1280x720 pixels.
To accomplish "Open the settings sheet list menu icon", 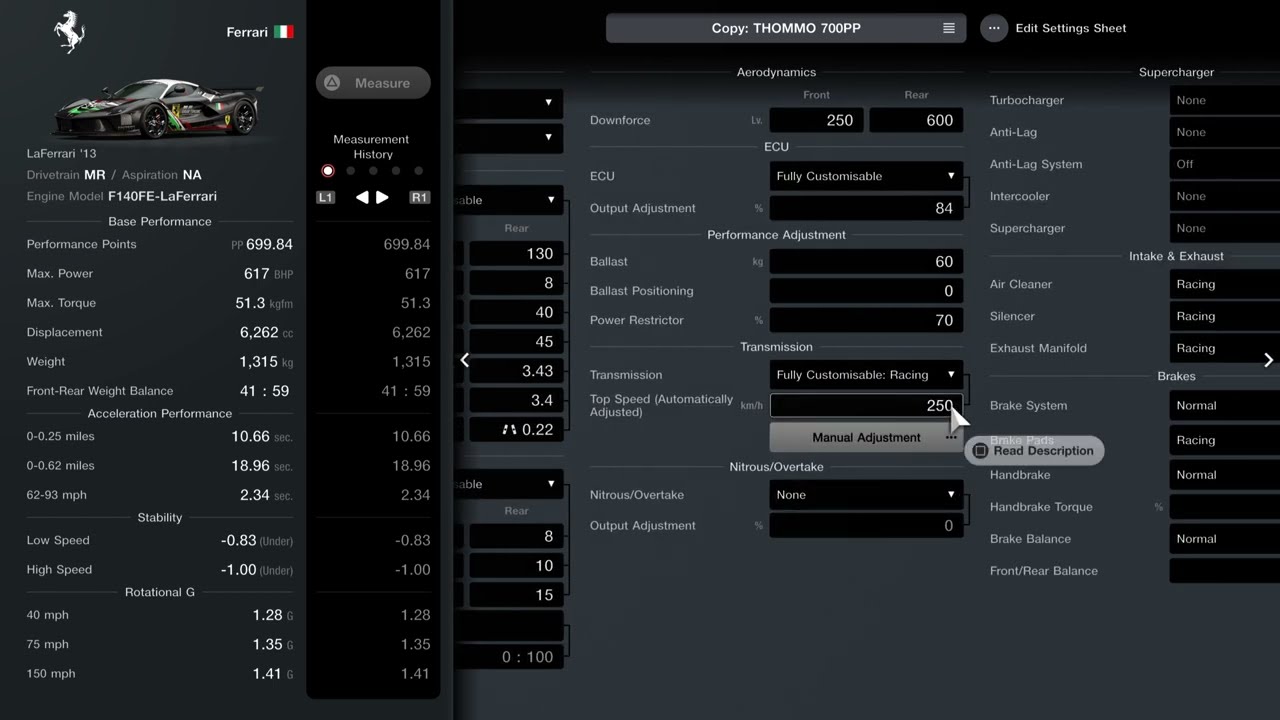I will pos(949,28).
